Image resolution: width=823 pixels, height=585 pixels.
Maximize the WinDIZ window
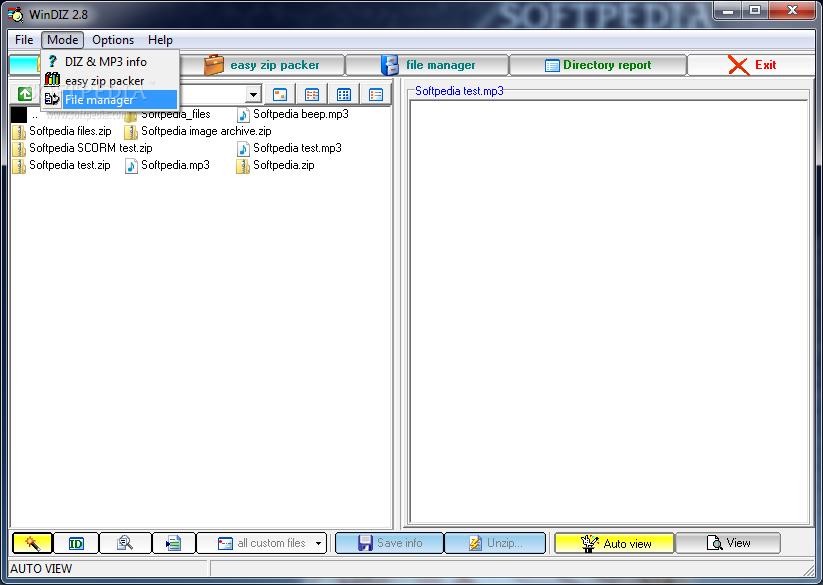pos(755,10)
